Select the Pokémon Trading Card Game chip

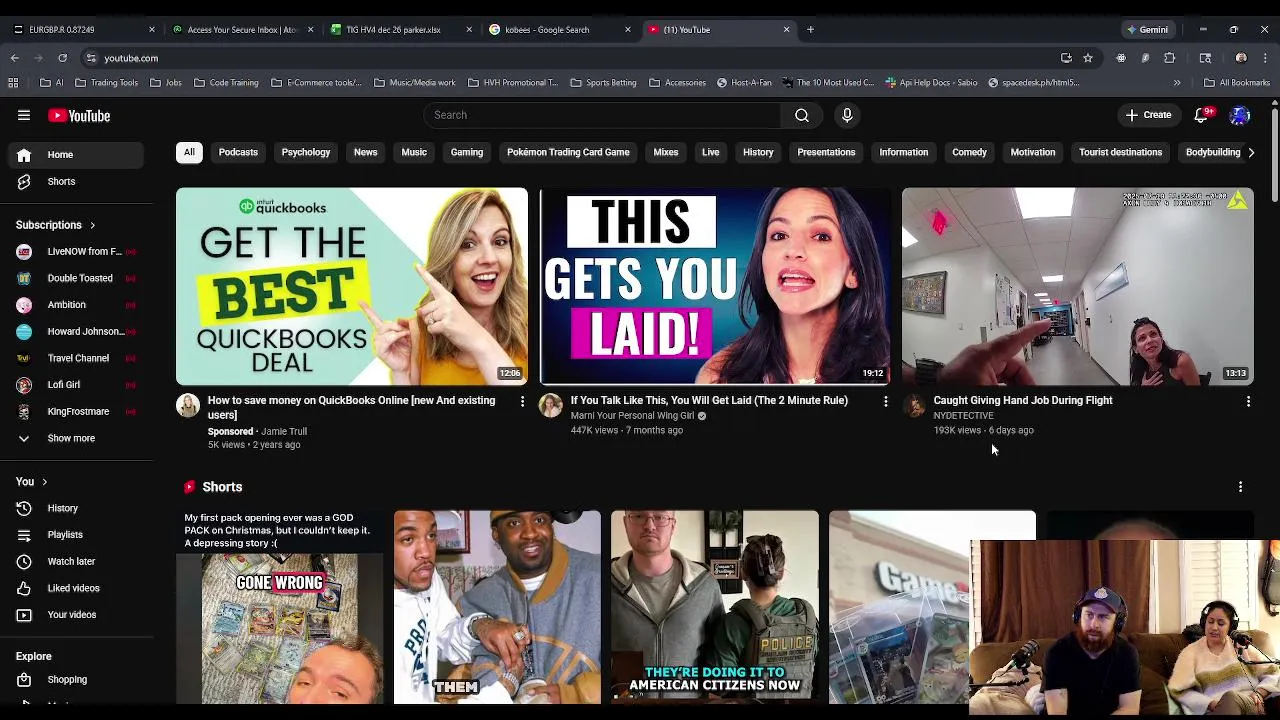point(568,152)
